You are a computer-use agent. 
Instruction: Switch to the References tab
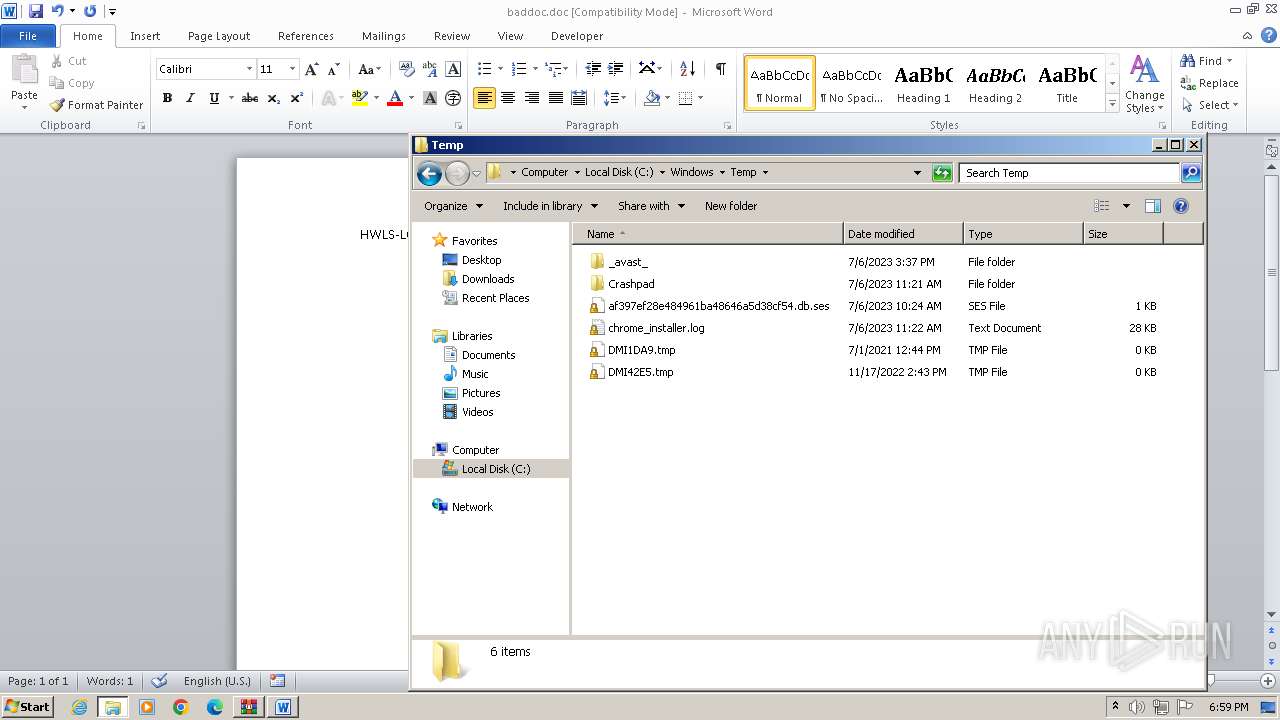point(306,36)
